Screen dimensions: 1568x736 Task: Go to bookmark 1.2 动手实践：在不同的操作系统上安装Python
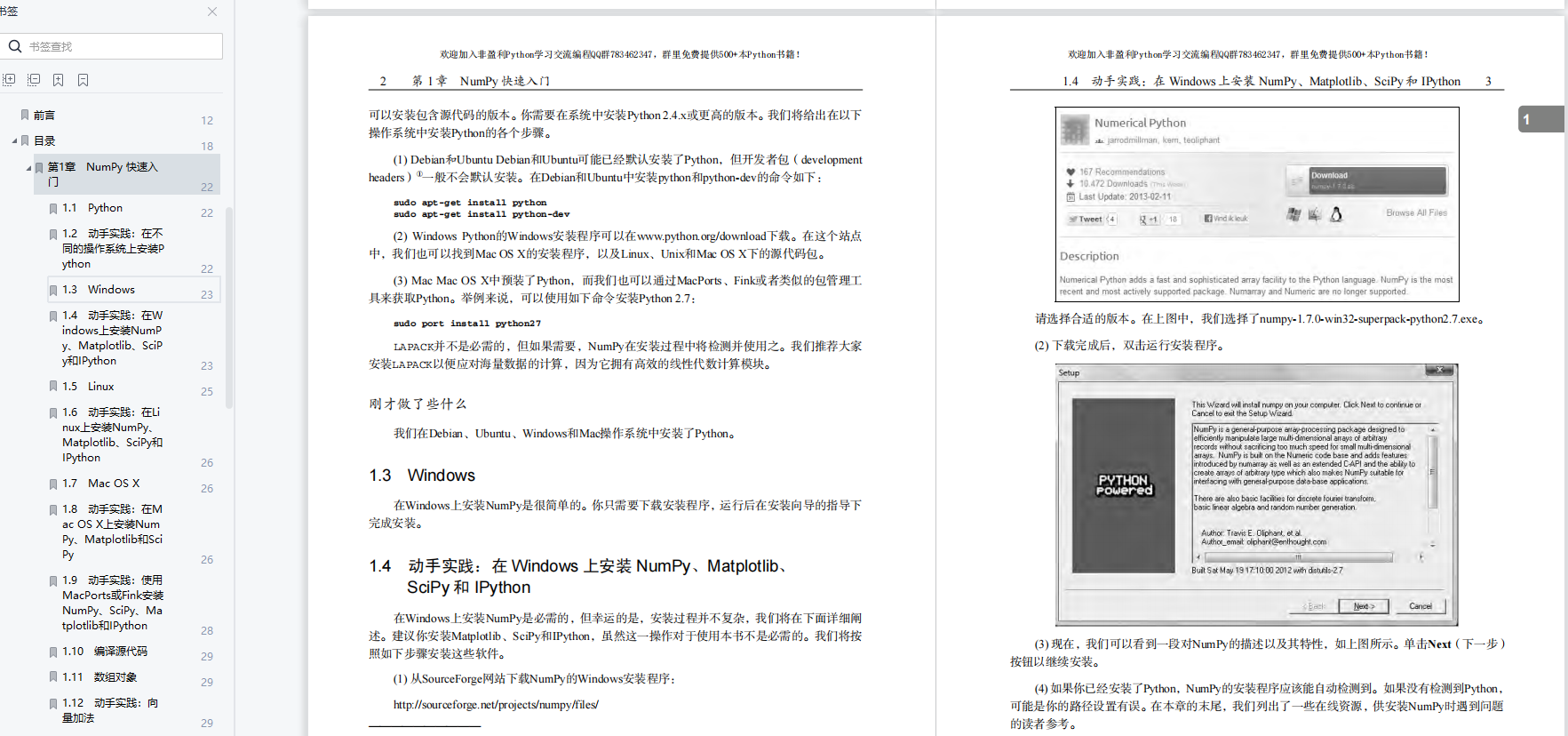pos(113,249)
